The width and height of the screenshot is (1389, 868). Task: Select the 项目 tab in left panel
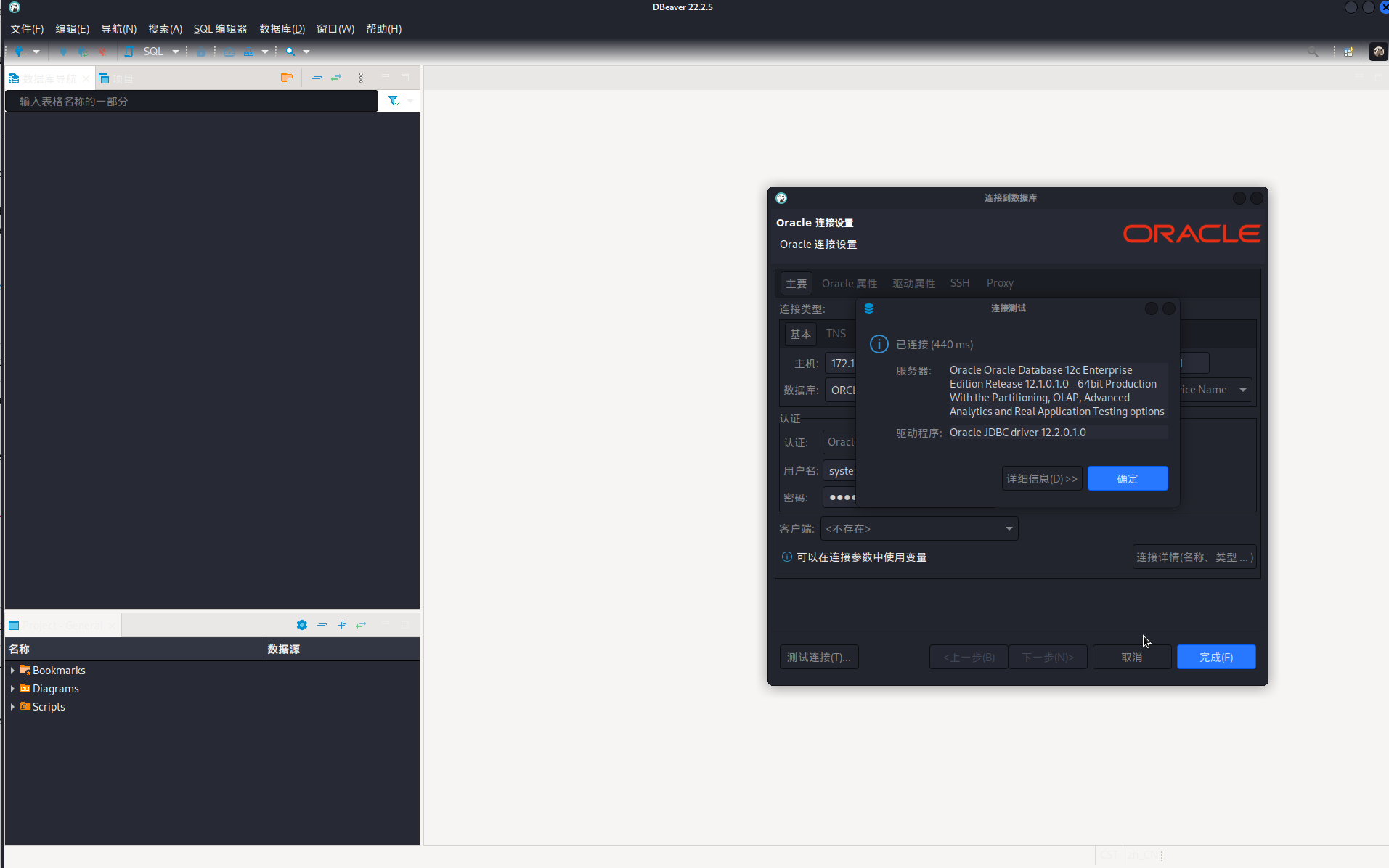[116, 78]
